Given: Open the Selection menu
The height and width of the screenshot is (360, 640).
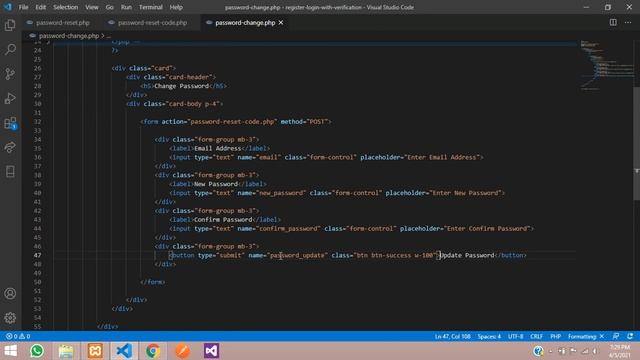Looking at the screenshot, I should (65, 7).
